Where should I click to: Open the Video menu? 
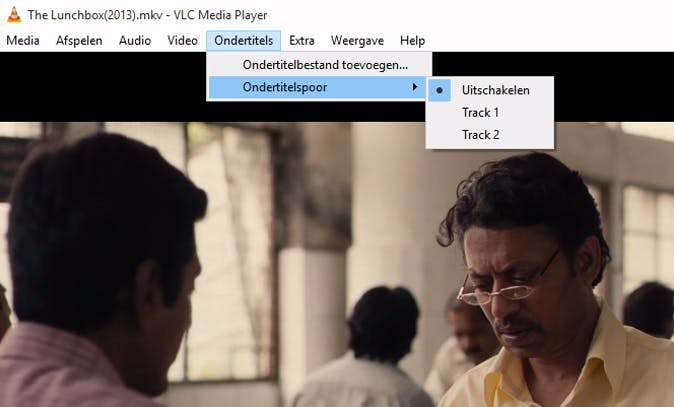(x=182, y=40)
